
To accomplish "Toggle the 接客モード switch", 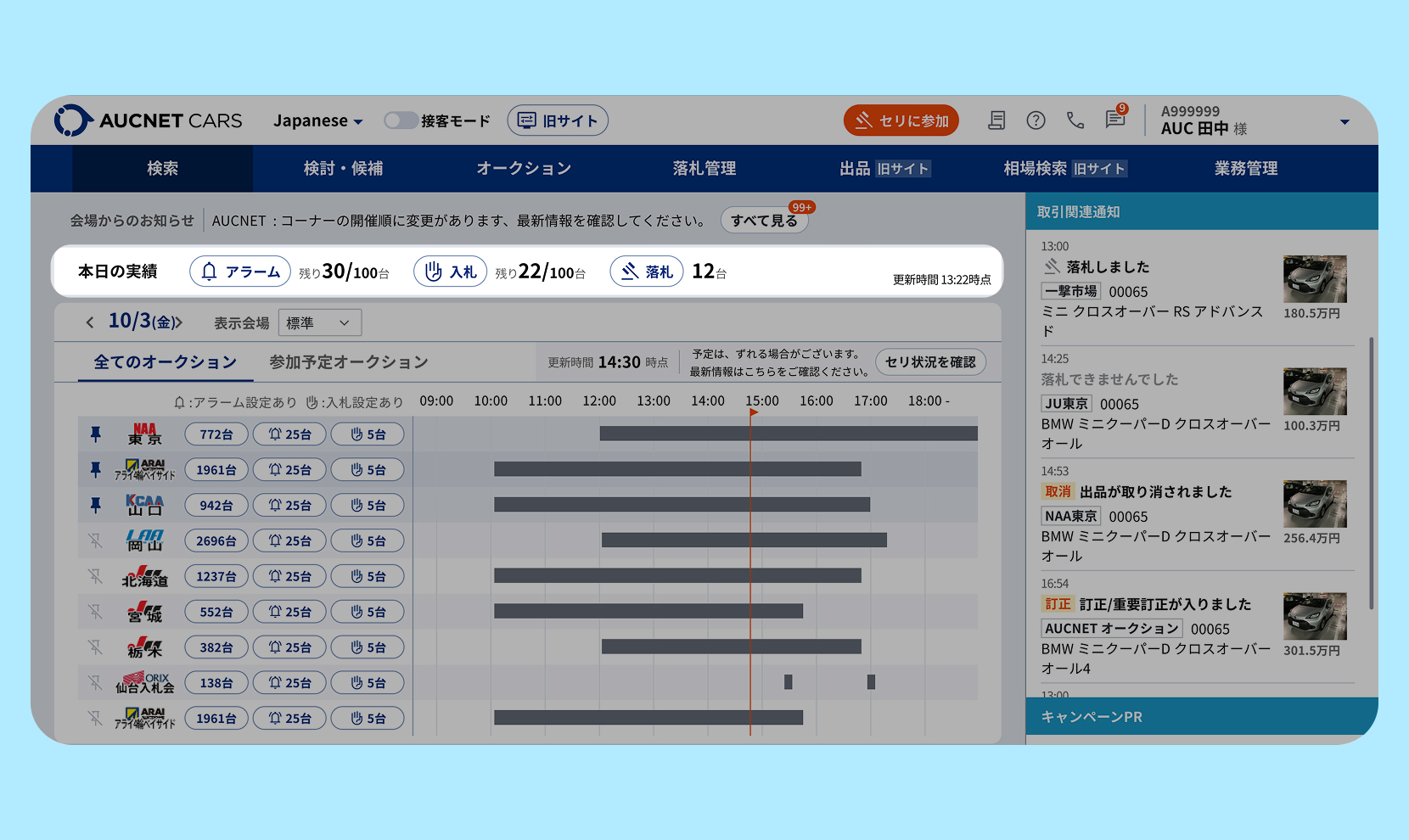I will point(401,120).
